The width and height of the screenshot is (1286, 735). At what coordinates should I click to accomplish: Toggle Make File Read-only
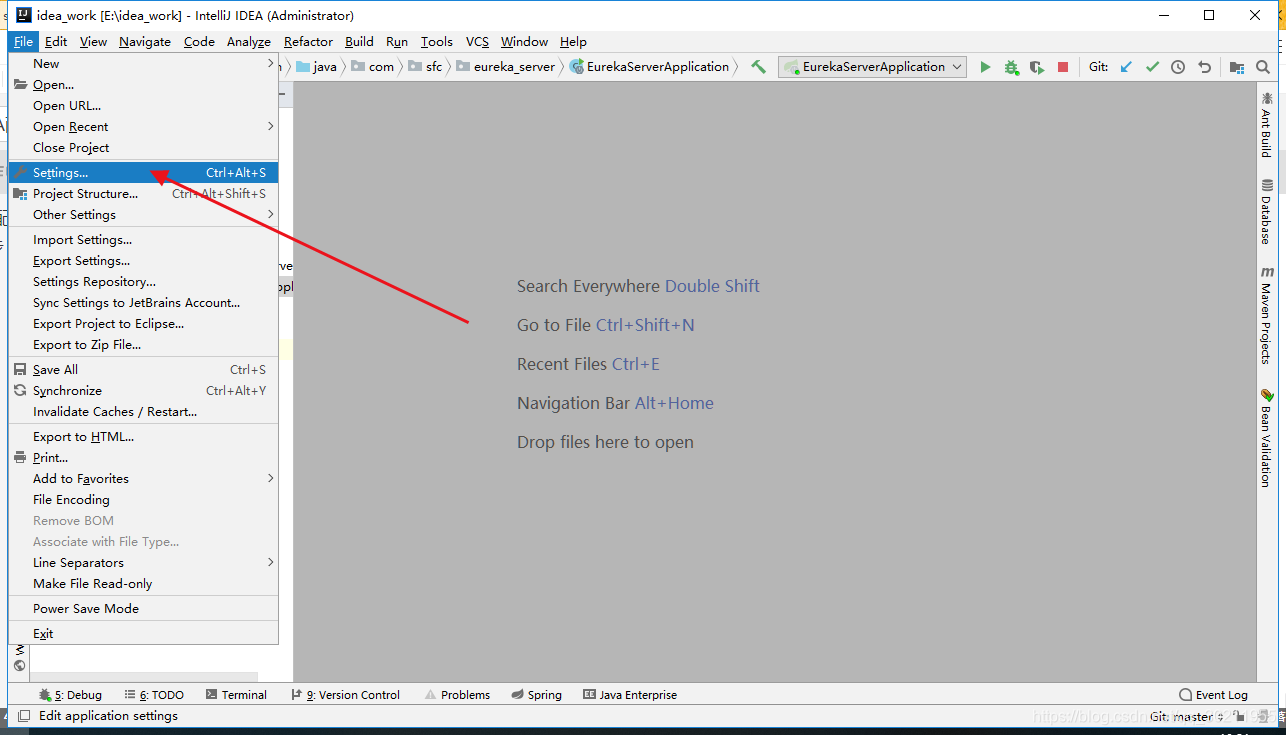pyautogui.click(x=144, y=584)
